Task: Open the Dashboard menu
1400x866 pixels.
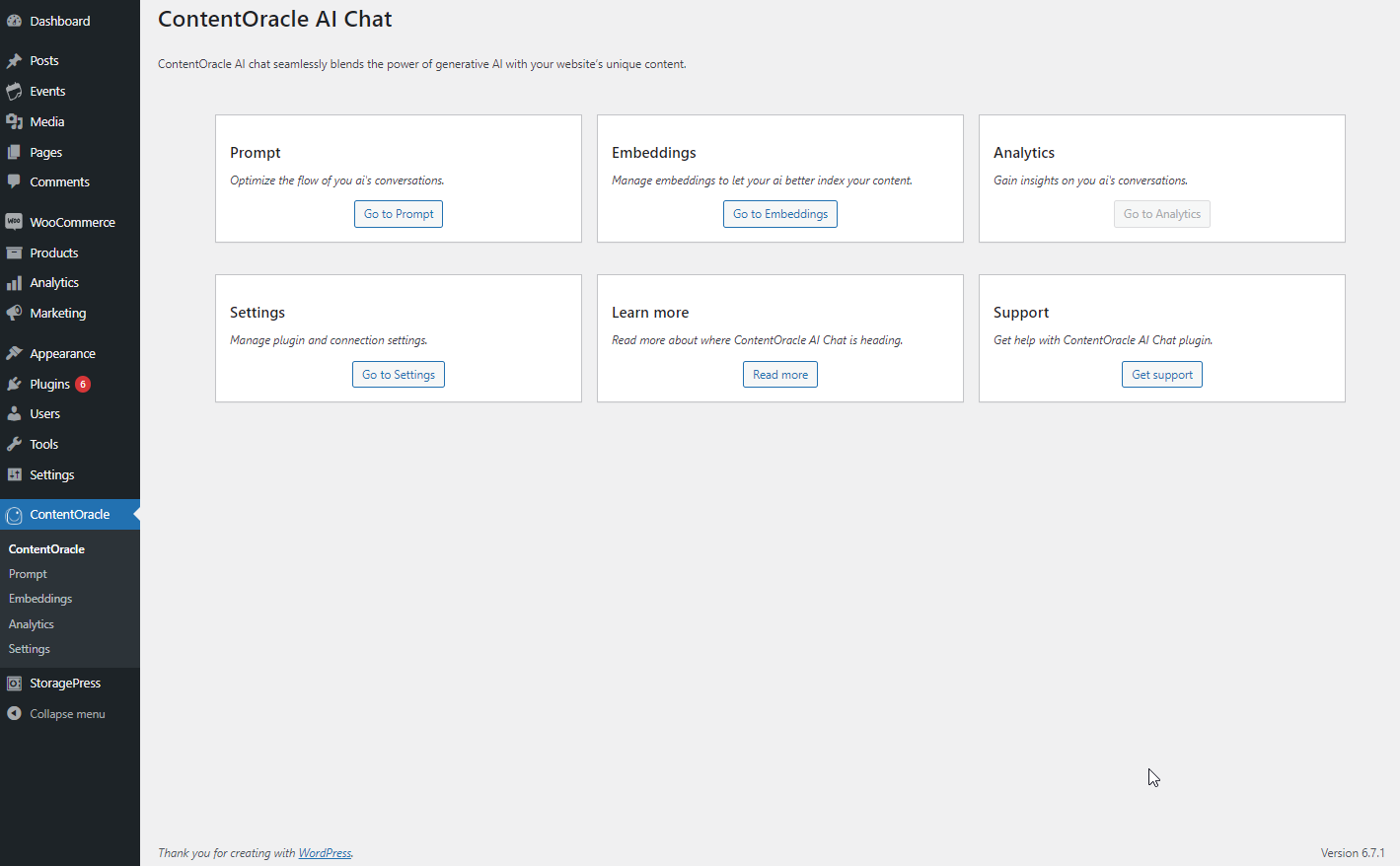Action: point(70,21)
